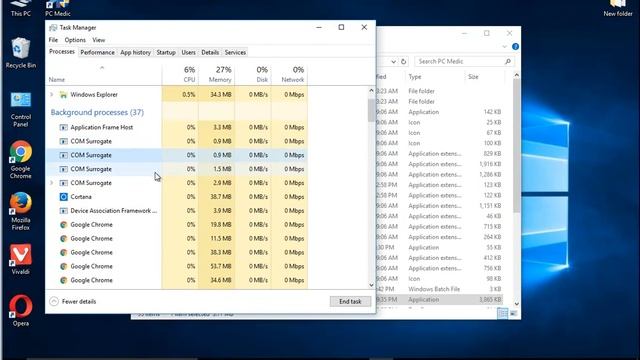The height and width of the screenshot is (360, 640).
Task: Select the Google Chrome 11.5 MB process
Action: coord(177,238)
